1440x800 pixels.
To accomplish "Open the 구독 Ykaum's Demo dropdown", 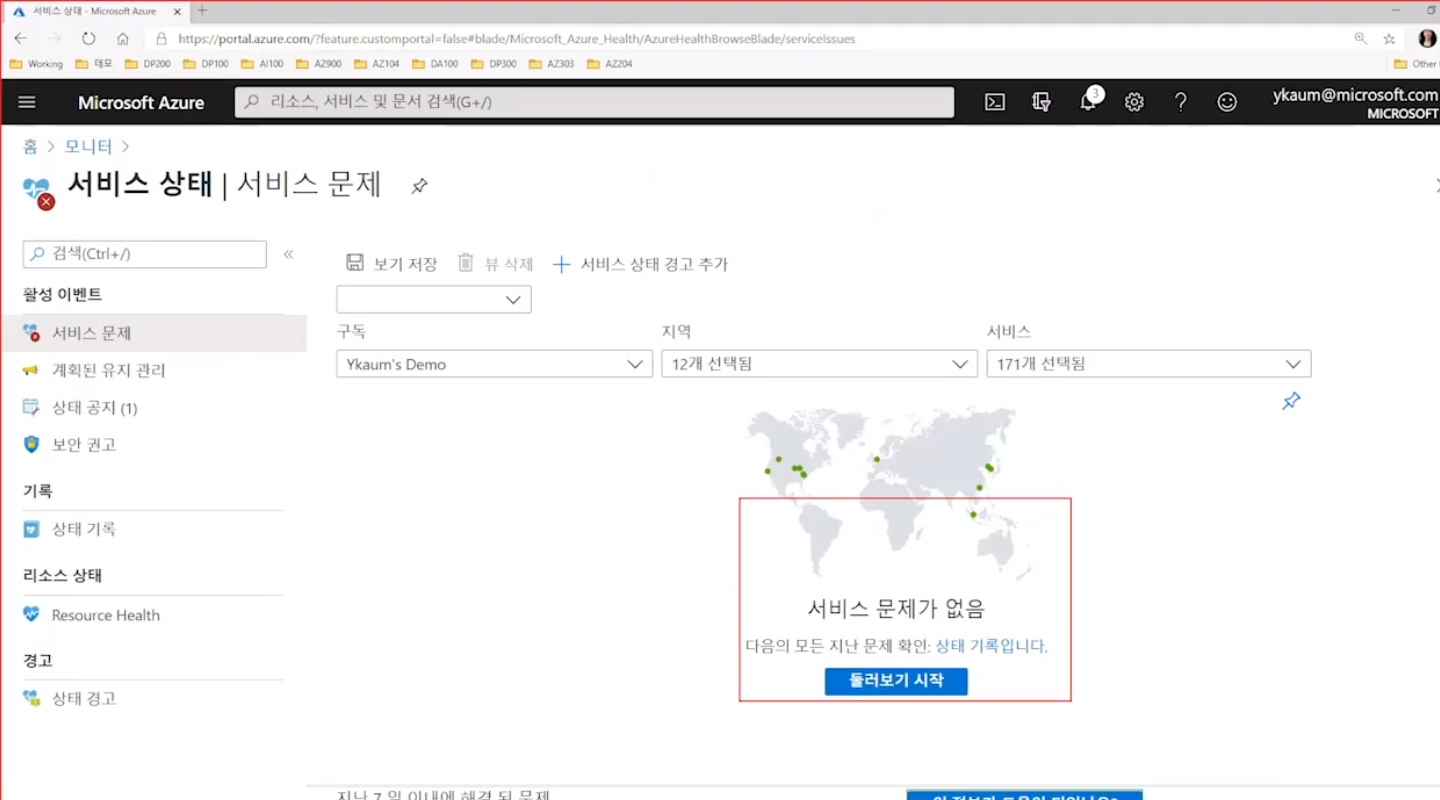I will 494,364.
